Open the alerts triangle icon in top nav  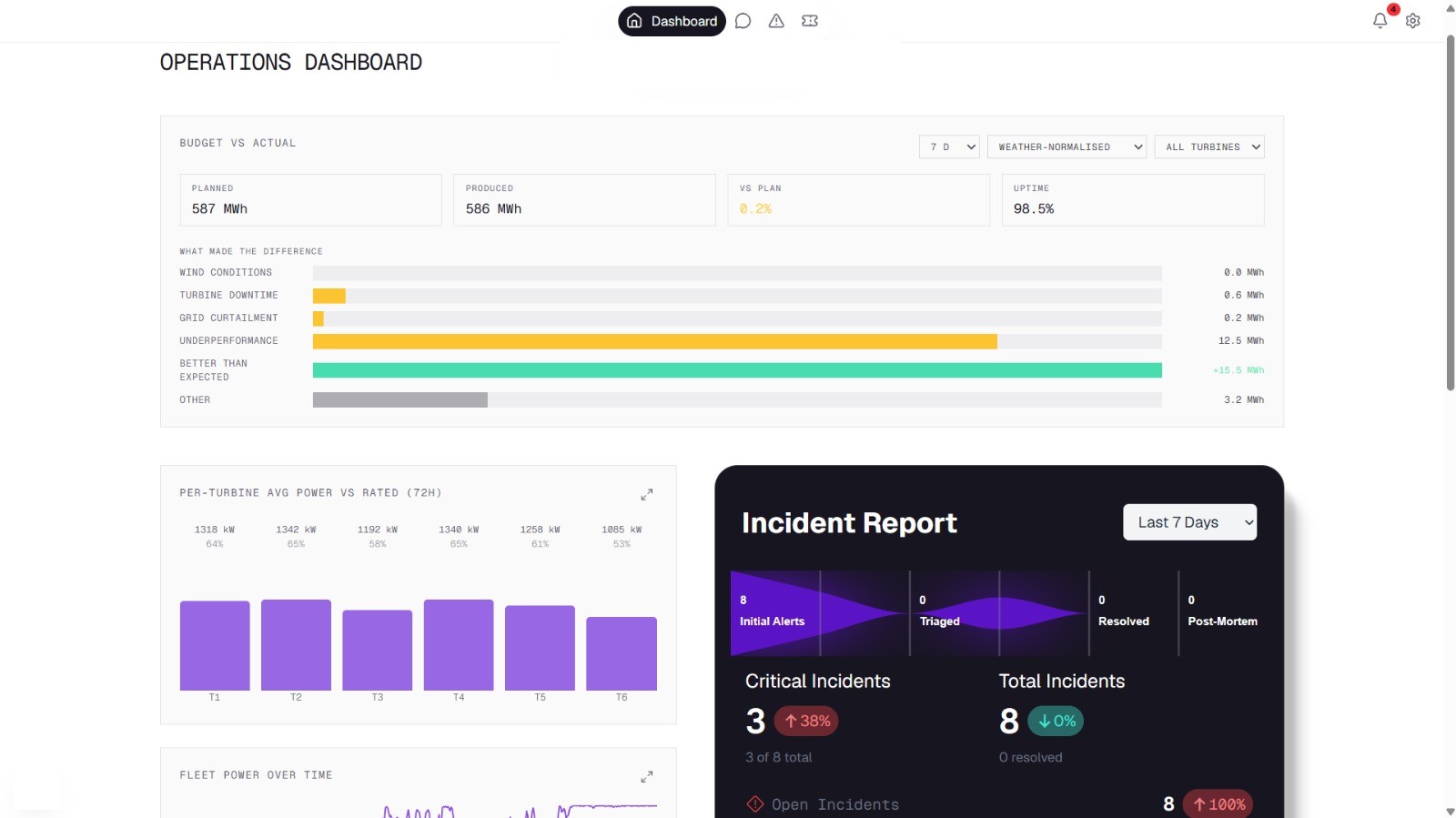tap(776, 21)
